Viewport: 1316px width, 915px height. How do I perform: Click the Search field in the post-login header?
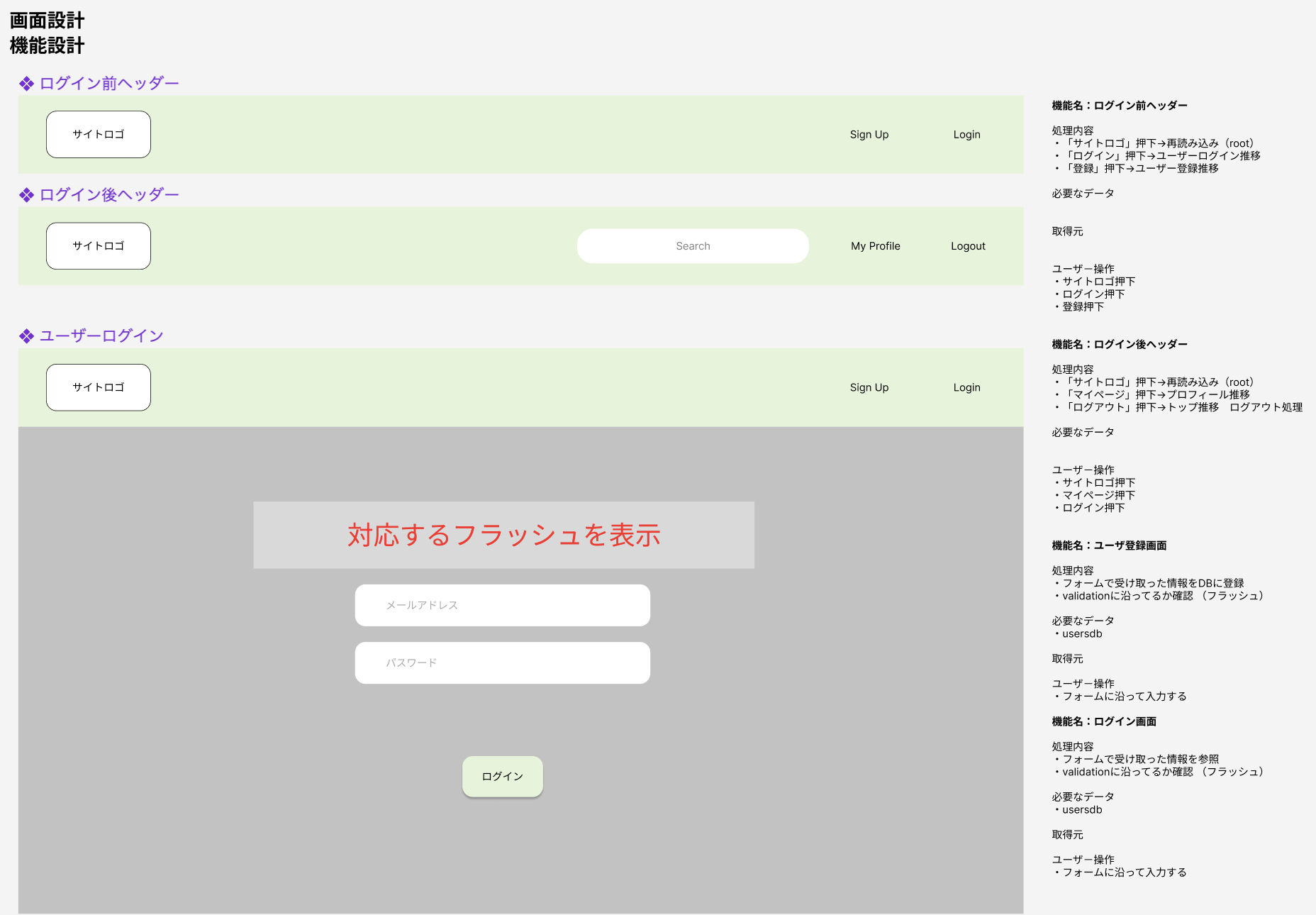(x=693, y=245)
